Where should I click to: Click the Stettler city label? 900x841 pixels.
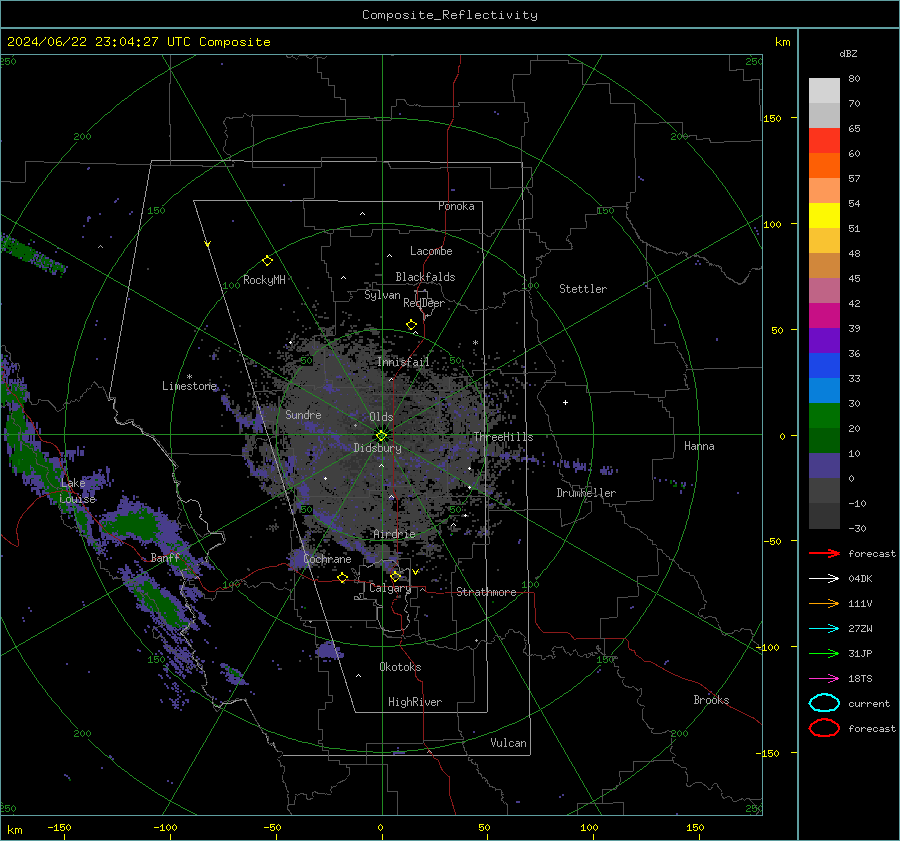[583, 289]
